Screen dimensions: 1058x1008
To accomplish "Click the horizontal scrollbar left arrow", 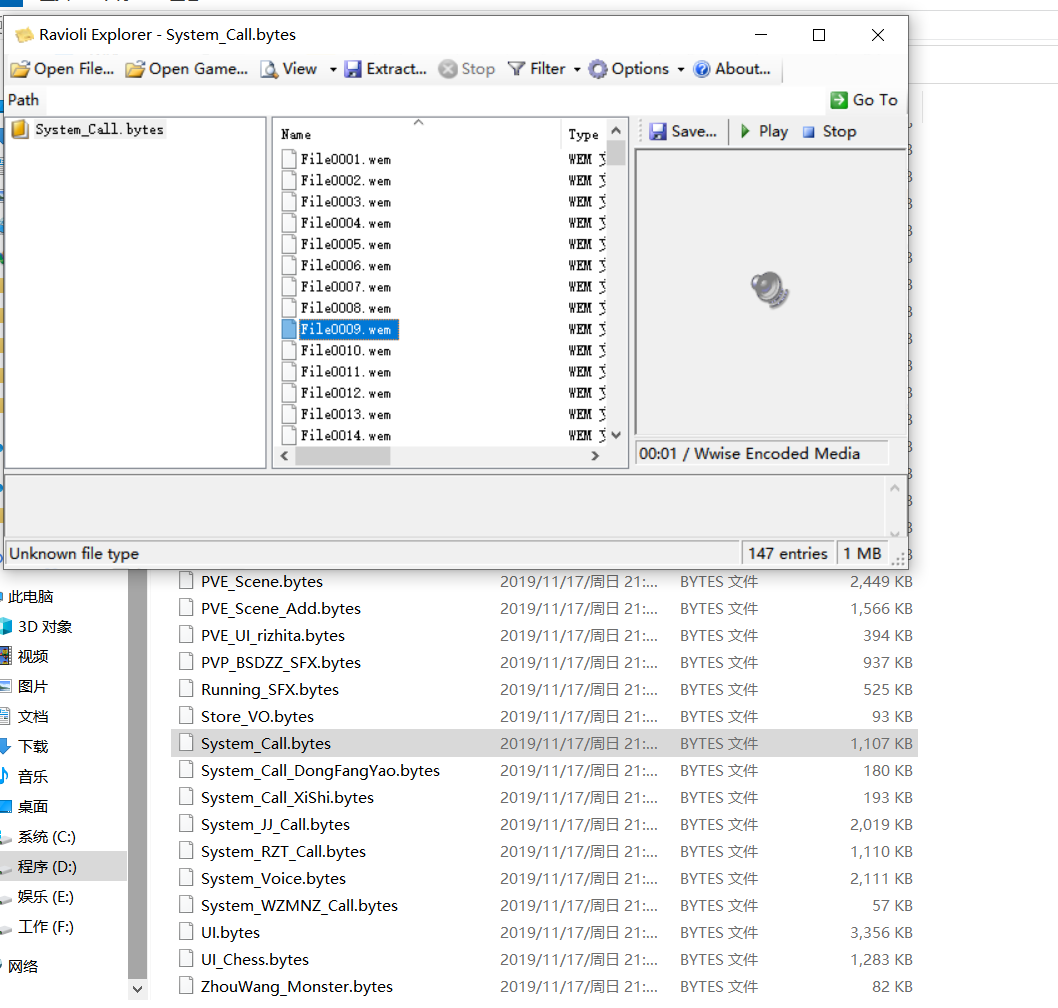I will [x=285, y=456].
